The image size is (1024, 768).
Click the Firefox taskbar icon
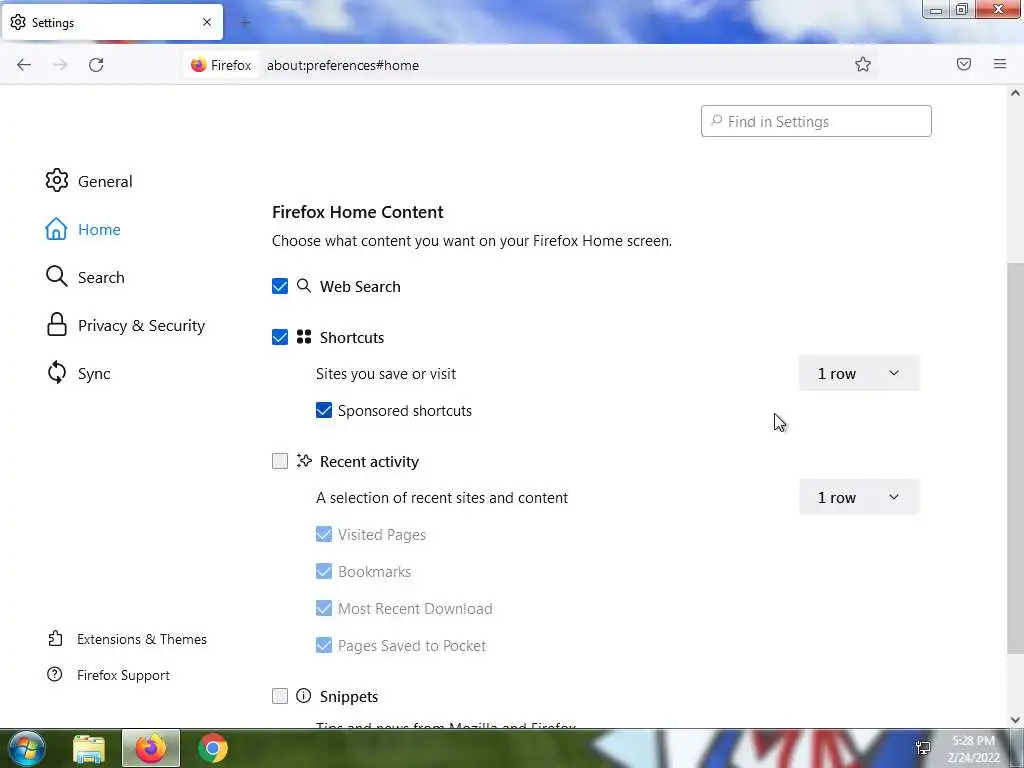[x=151, y=748]
